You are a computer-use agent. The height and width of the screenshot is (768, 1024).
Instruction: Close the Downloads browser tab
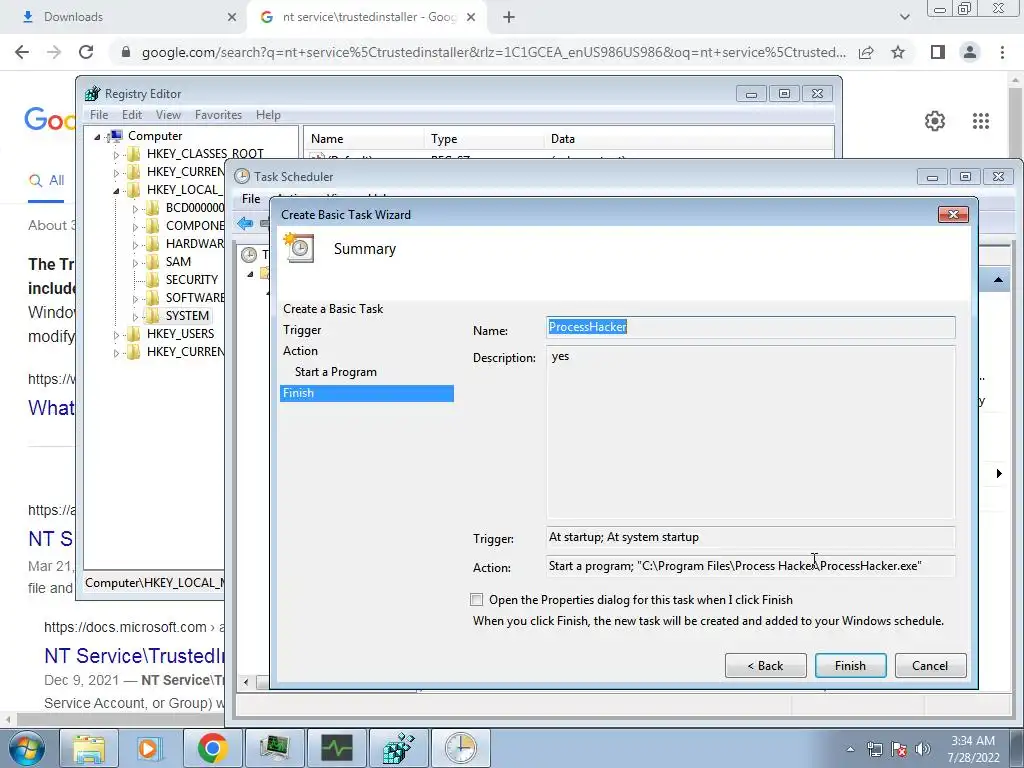[232, 18]
